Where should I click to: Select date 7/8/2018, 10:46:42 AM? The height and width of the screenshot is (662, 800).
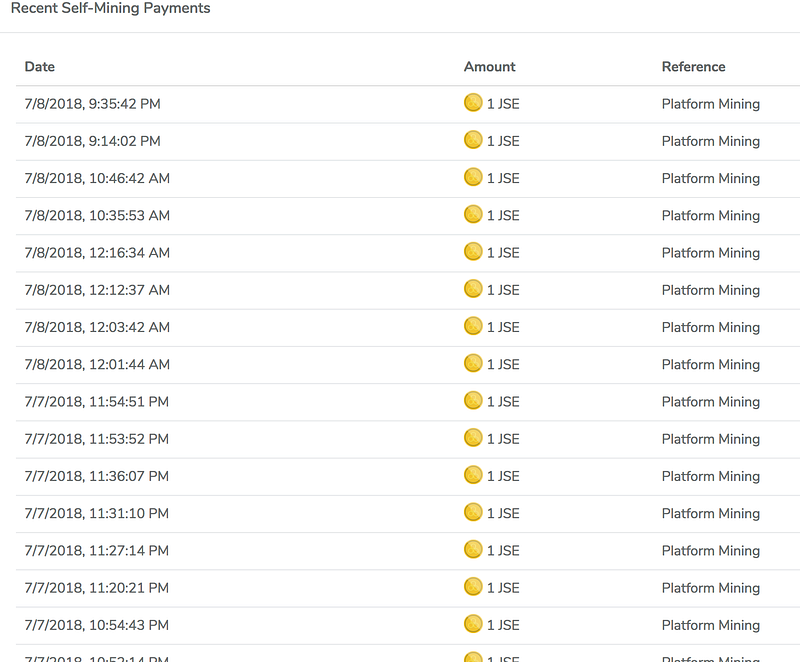(97, 179)
